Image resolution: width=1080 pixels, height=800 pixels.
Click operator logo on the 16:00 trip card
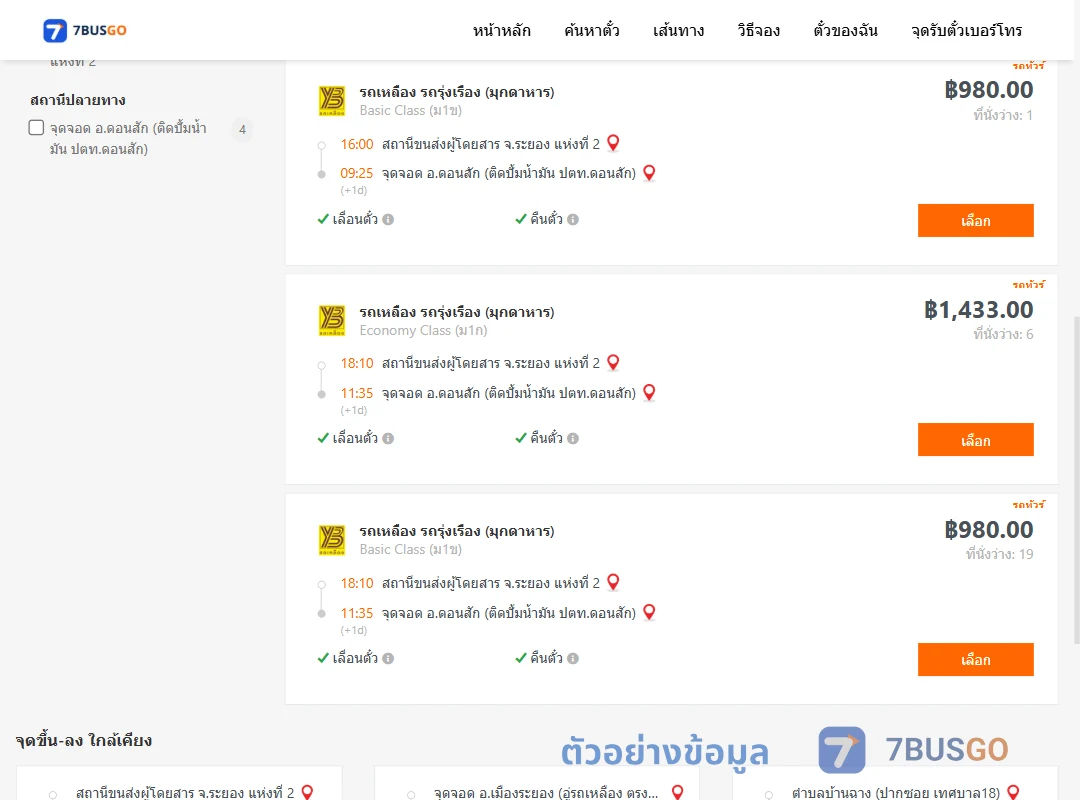point(332,101)
